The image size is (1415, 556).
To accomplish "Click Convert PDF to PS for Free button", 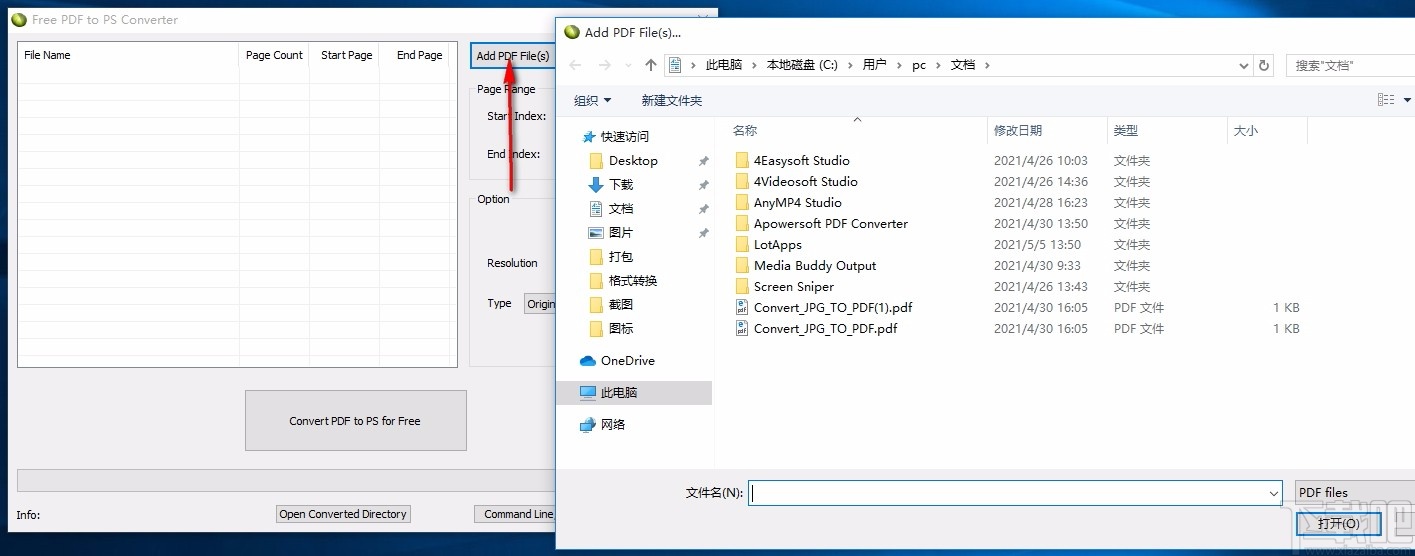I will click(x=355, y=421).
